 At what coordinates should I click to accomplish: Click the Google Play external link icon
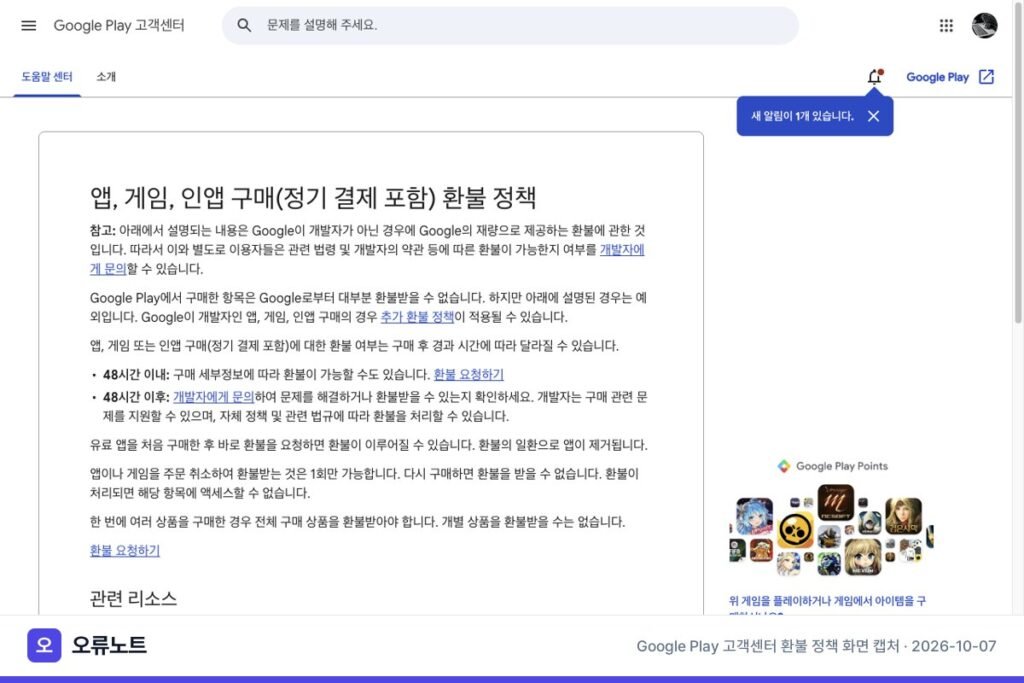tap(986, 77)
